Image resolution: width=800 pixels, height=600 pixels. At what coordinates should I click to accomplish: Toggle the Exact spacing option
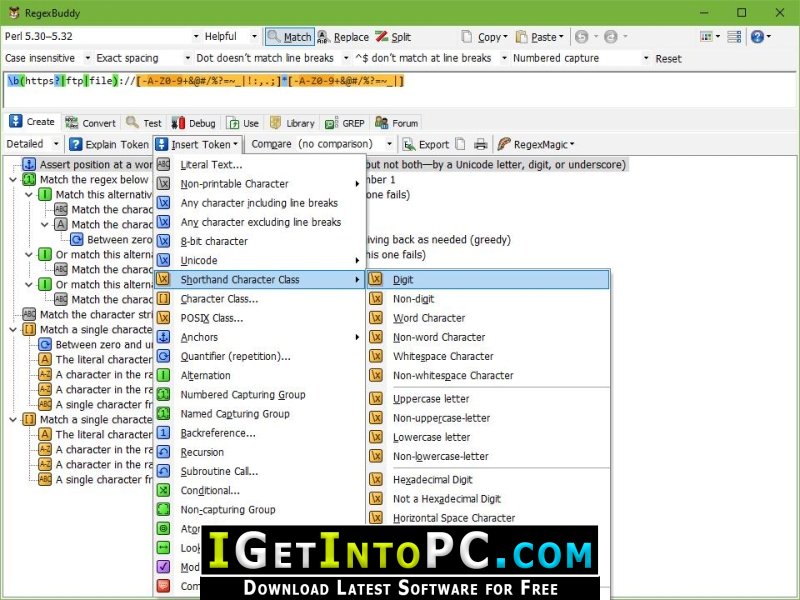click(x=143, y=58)
